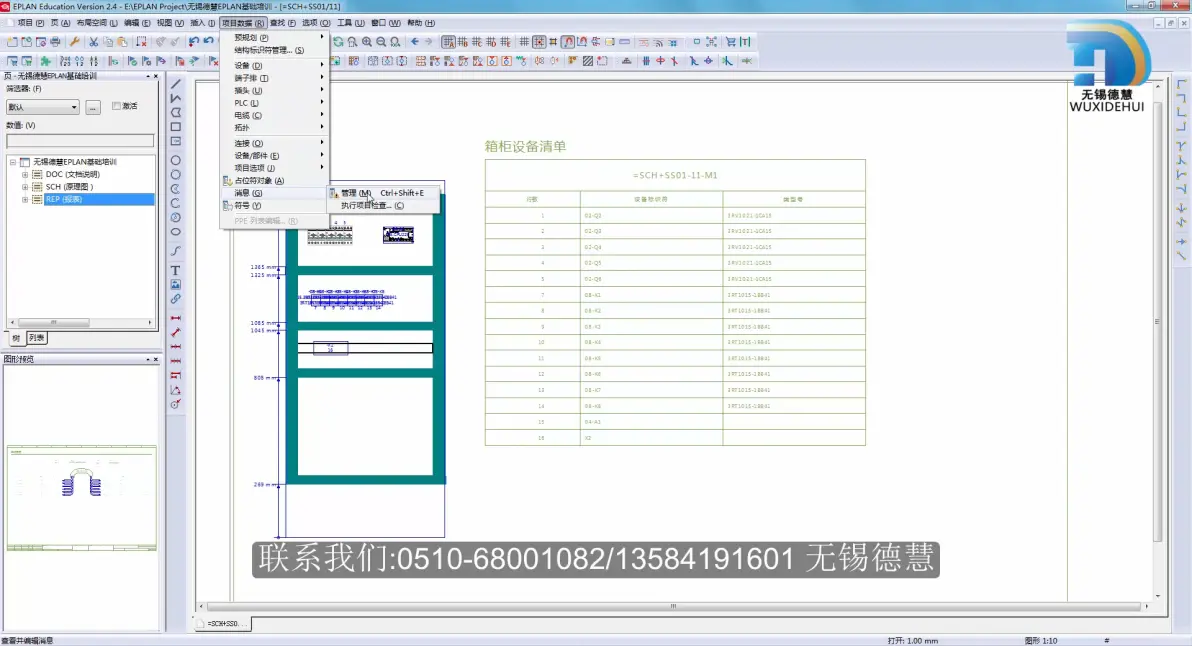The width and height of the screenshot is (1192, 646).
Task: Go back with the blue left arrow
Action: pyautogui.click(x=414, y=42)
